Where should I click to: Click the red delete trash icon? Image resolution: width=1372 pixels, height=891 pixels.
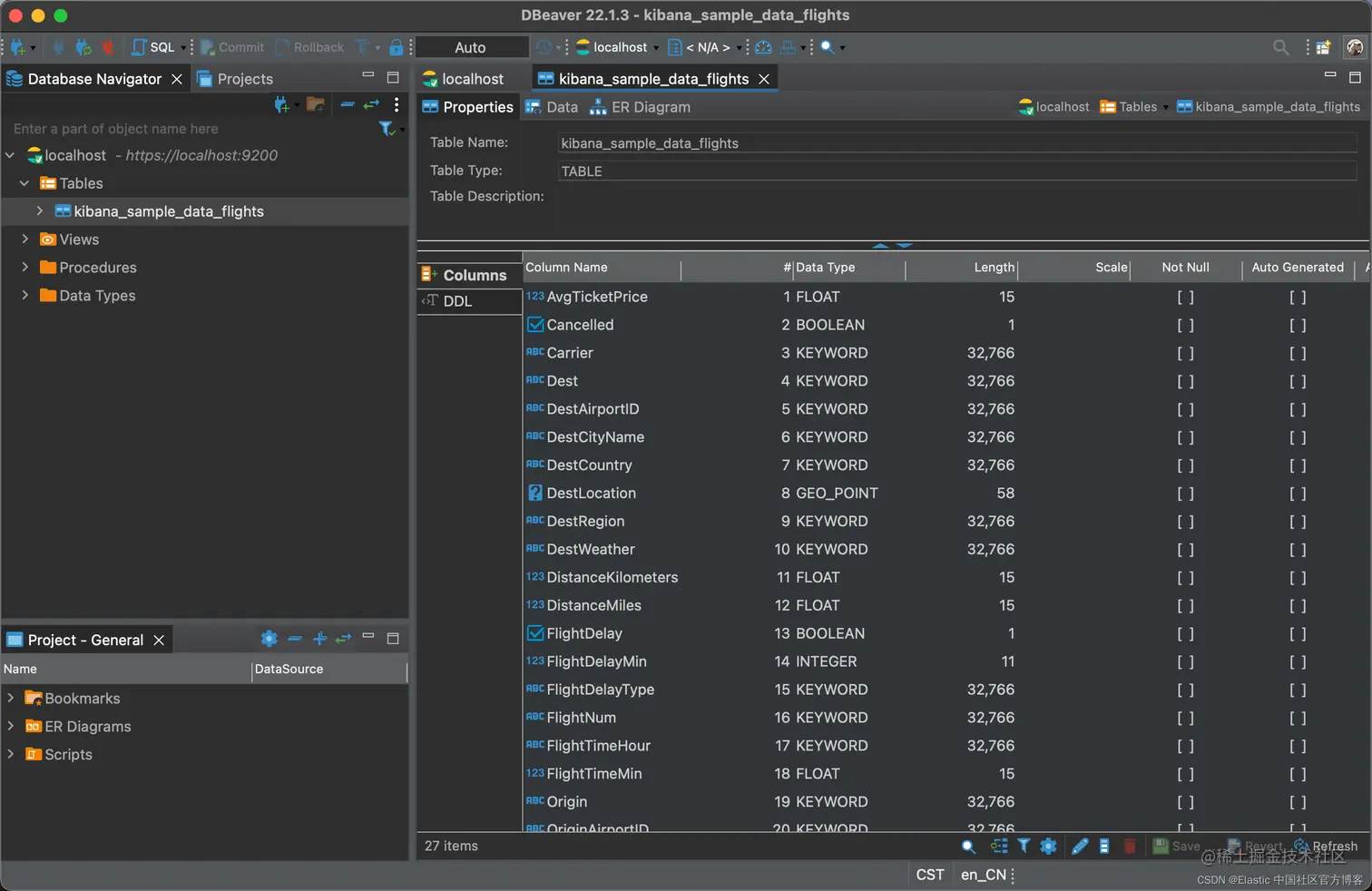1130,847
